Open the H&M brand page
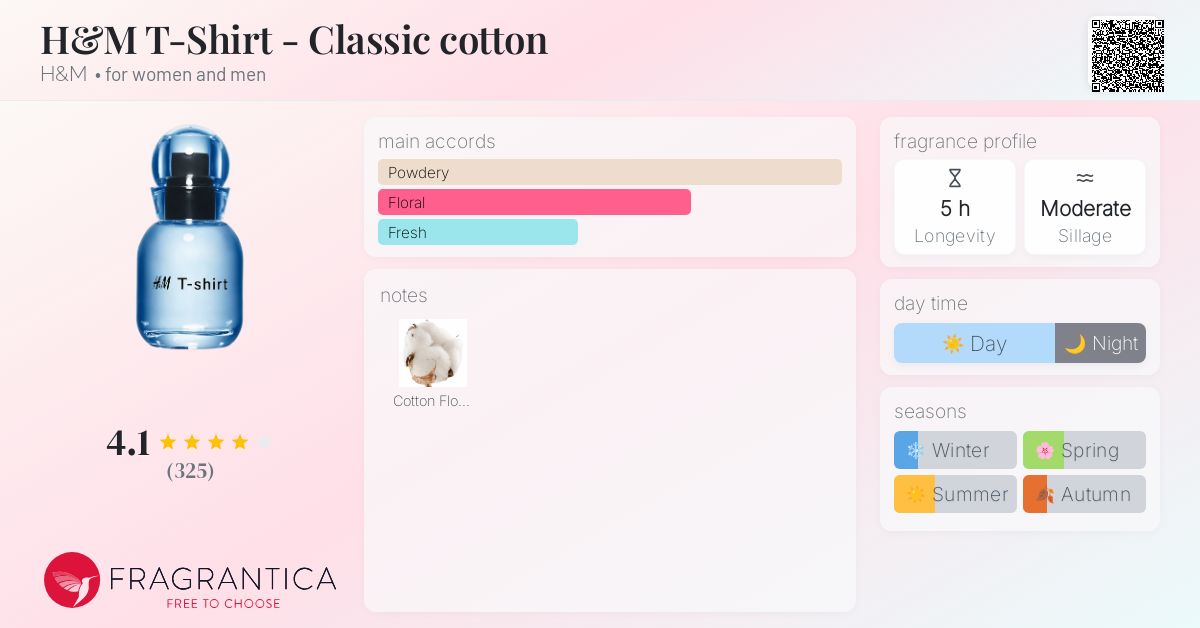This screenshot has width=1200, height=628. (x=63, y=75)
